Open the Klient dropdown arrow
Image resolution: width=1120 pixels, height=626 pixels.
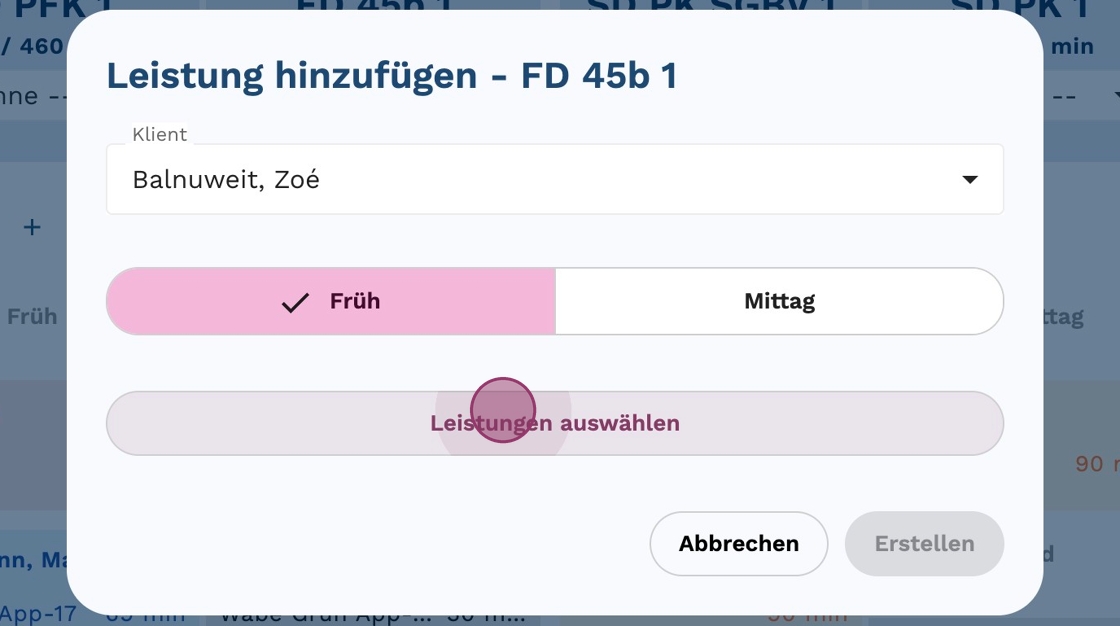tap(969, 180)
